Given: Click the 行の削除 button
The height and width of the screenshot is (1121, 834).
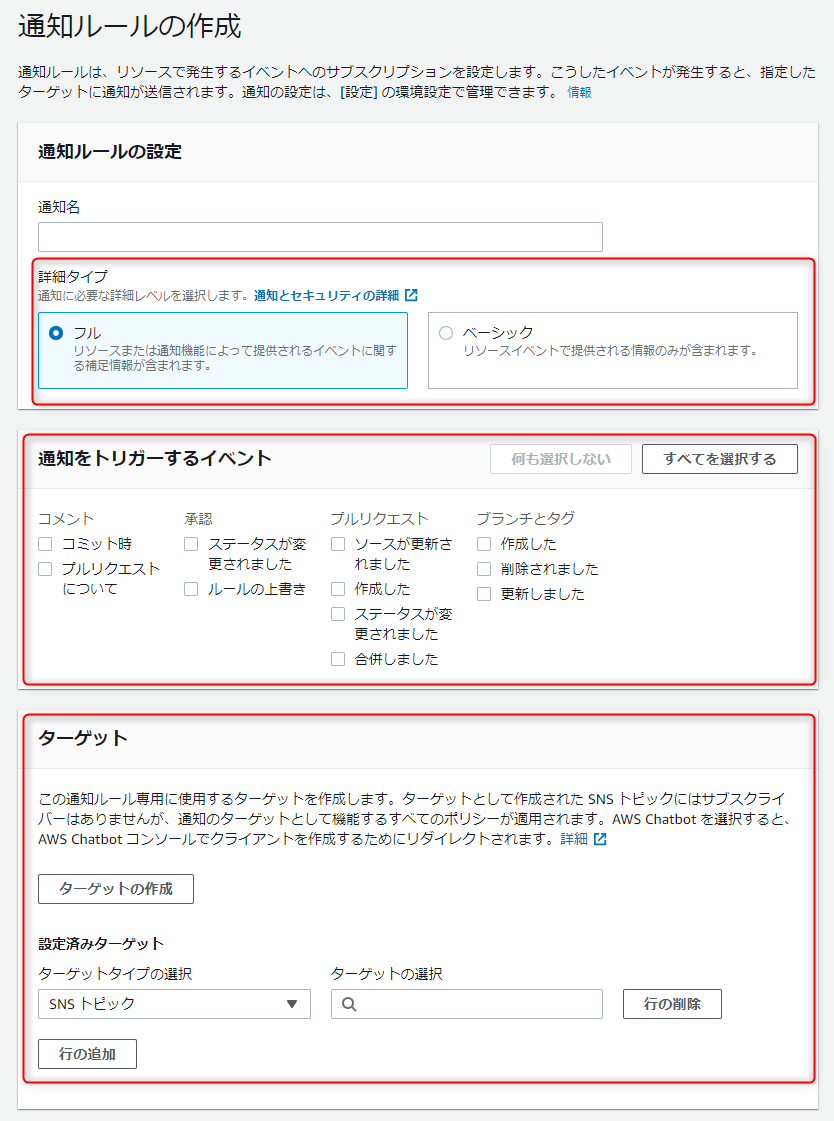Looking at the screenshot, I should click(672, 1004).
